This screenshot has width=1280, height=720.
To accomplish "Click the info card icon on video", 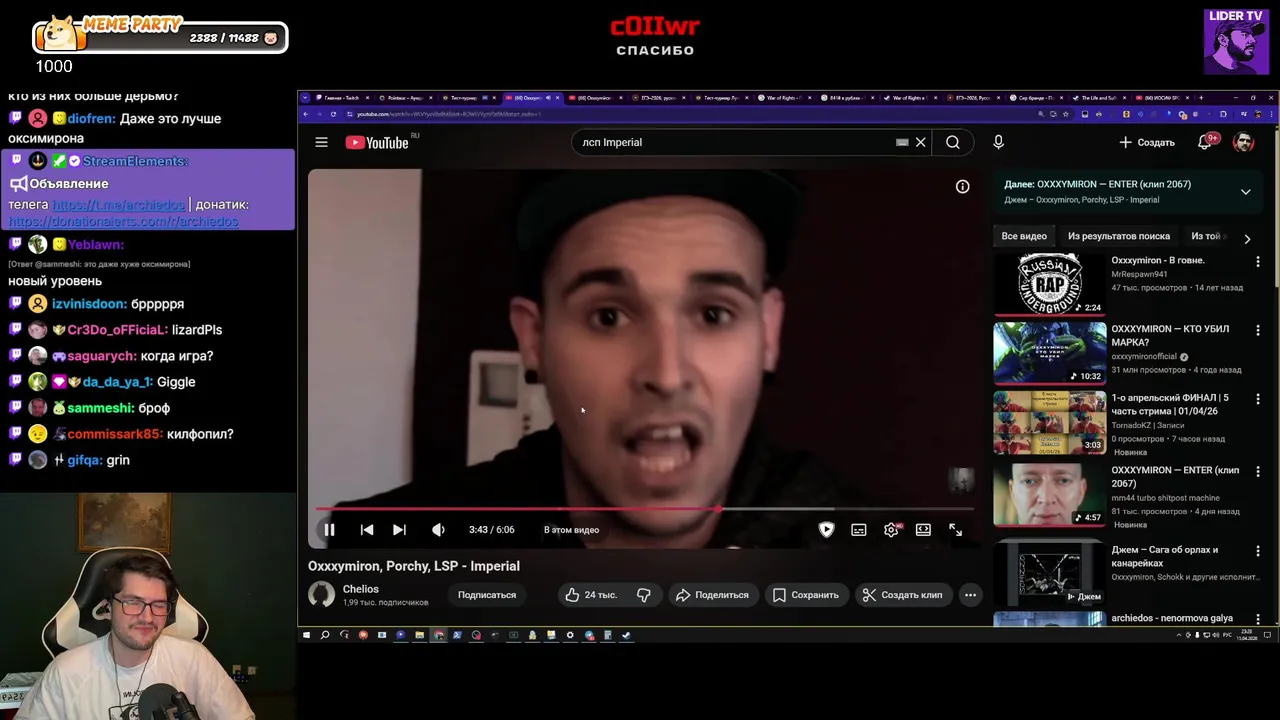I will (962, 186).
